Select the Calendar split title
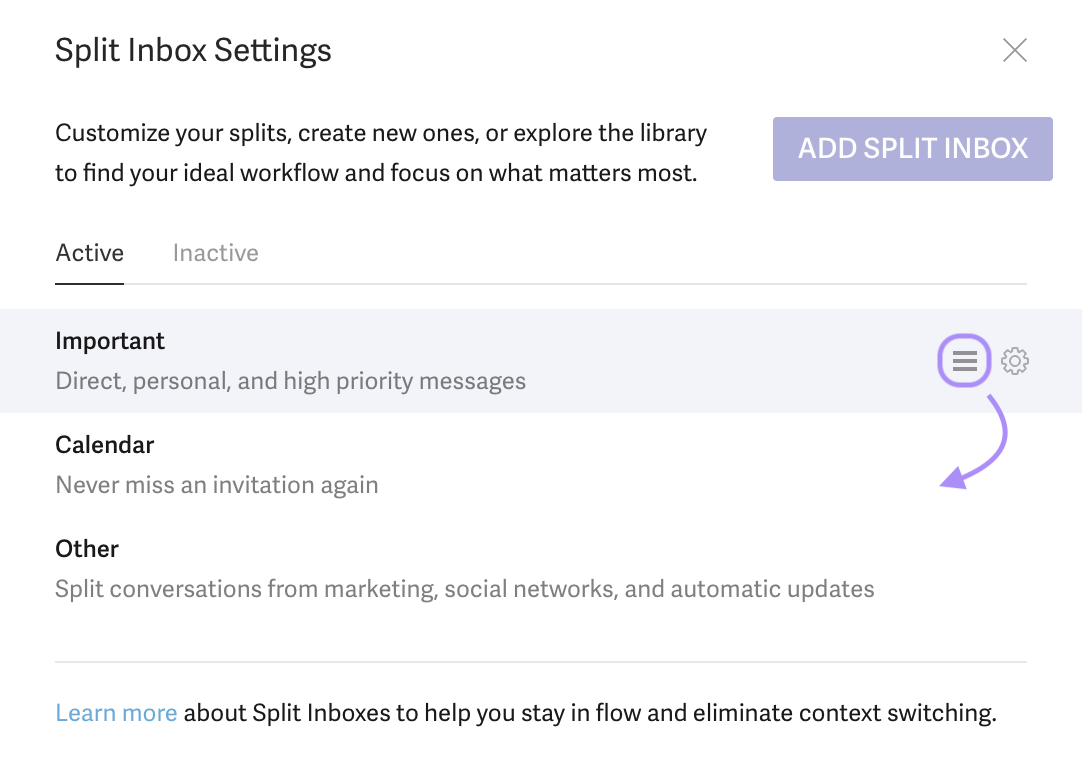 [105, 445]
